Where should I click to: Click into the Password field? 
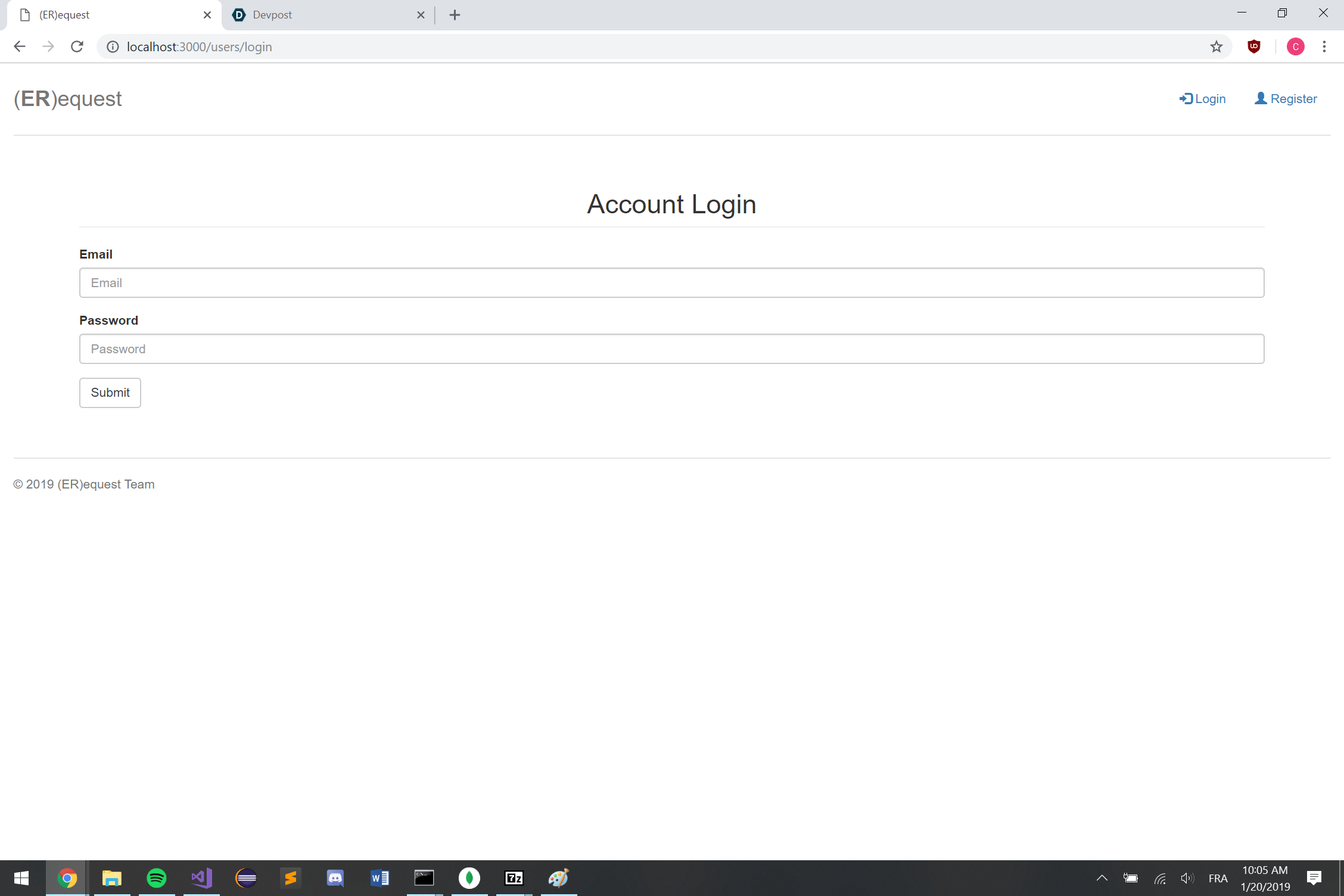[671, 349]
